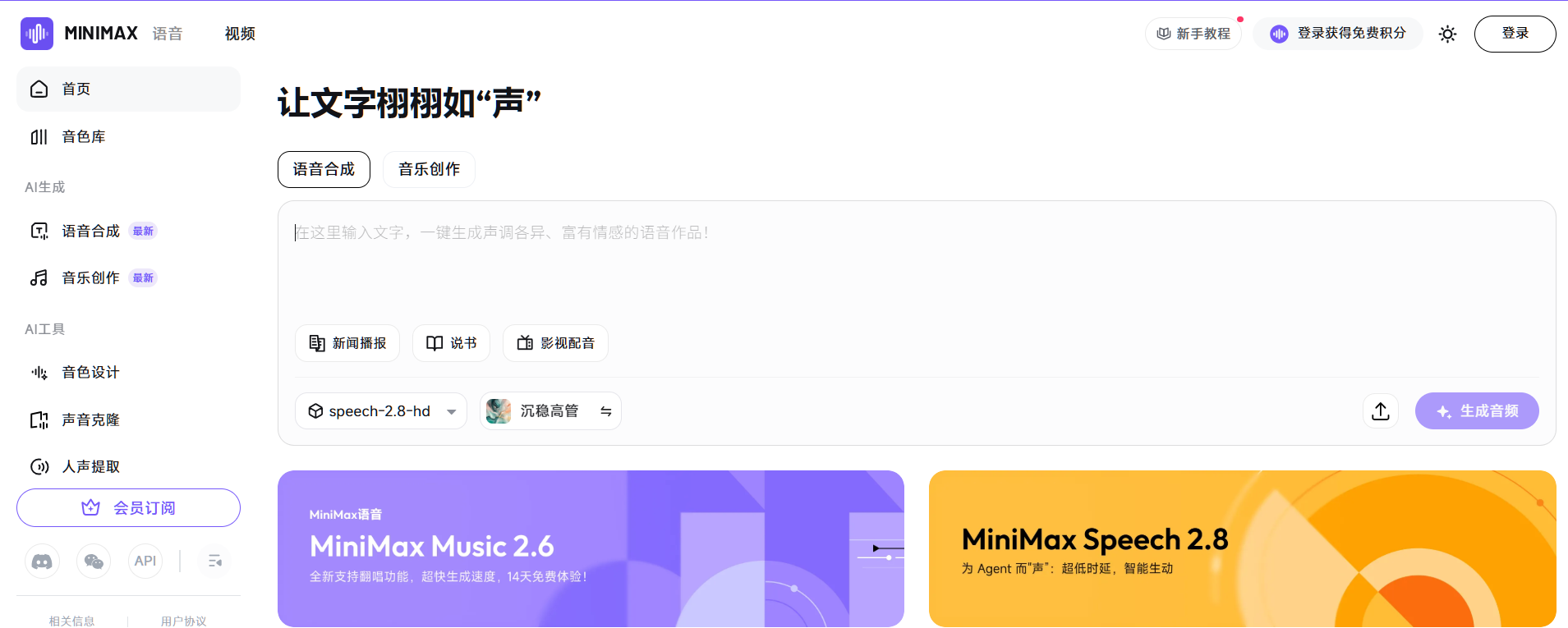Click the MINIMAX logo icon
The image size is (1568, 628).
coord(37,34)
